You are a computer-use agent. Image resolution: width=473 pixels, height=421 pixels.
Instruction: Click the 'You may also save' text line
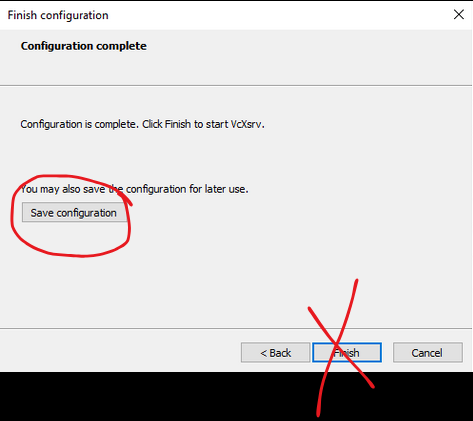click(134, 189)
